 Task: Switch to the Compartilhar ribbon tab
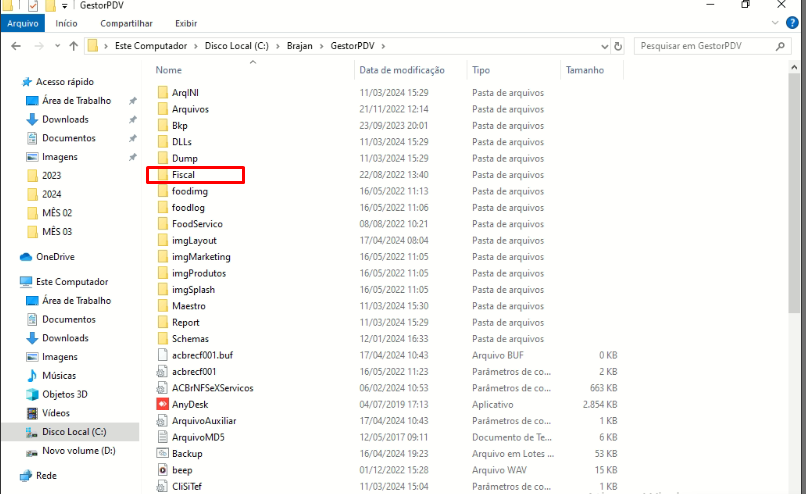(126, 23)
